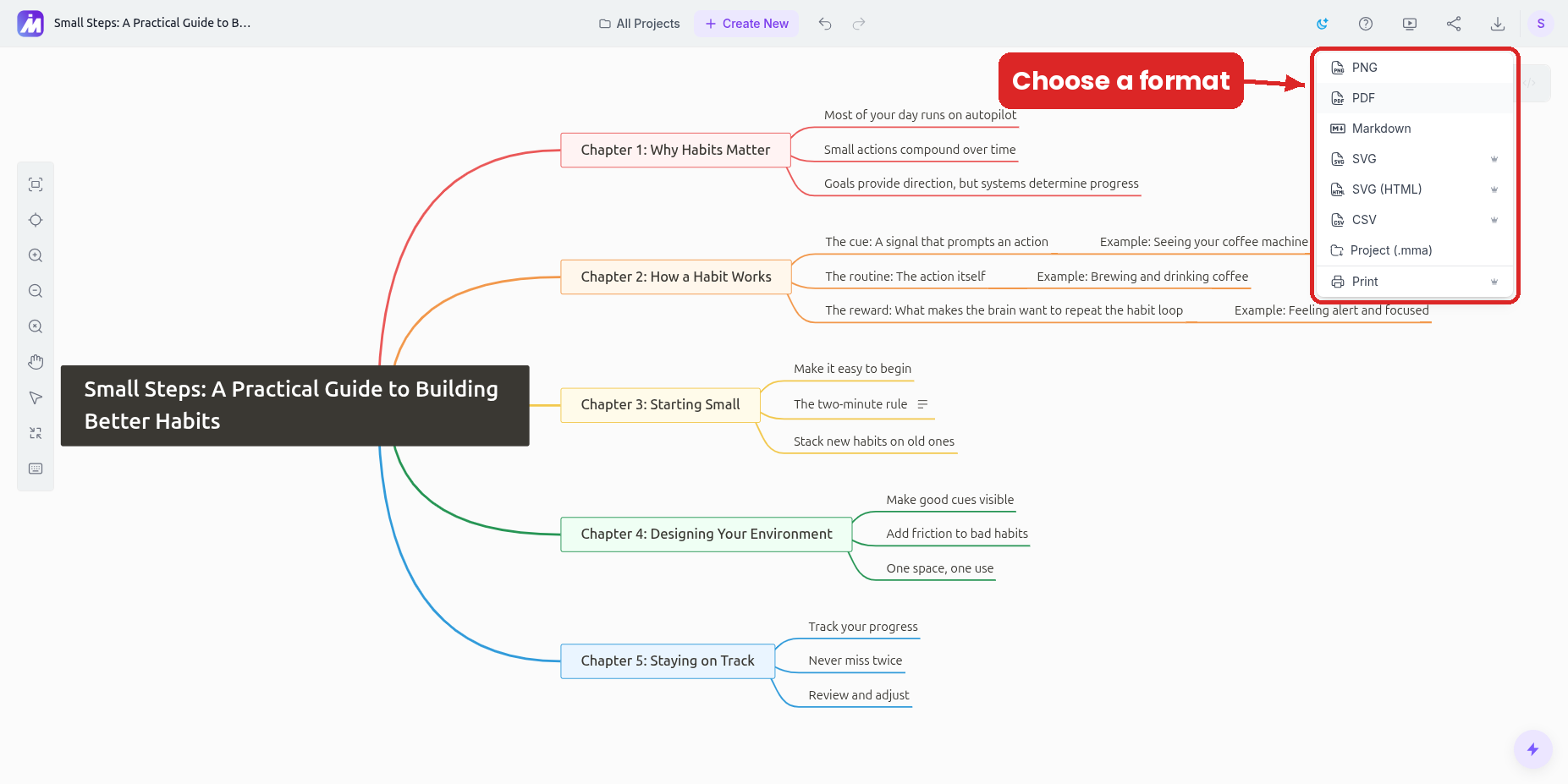Select the pointer cursor tool

pyautogui.click(x=36, y=397)
